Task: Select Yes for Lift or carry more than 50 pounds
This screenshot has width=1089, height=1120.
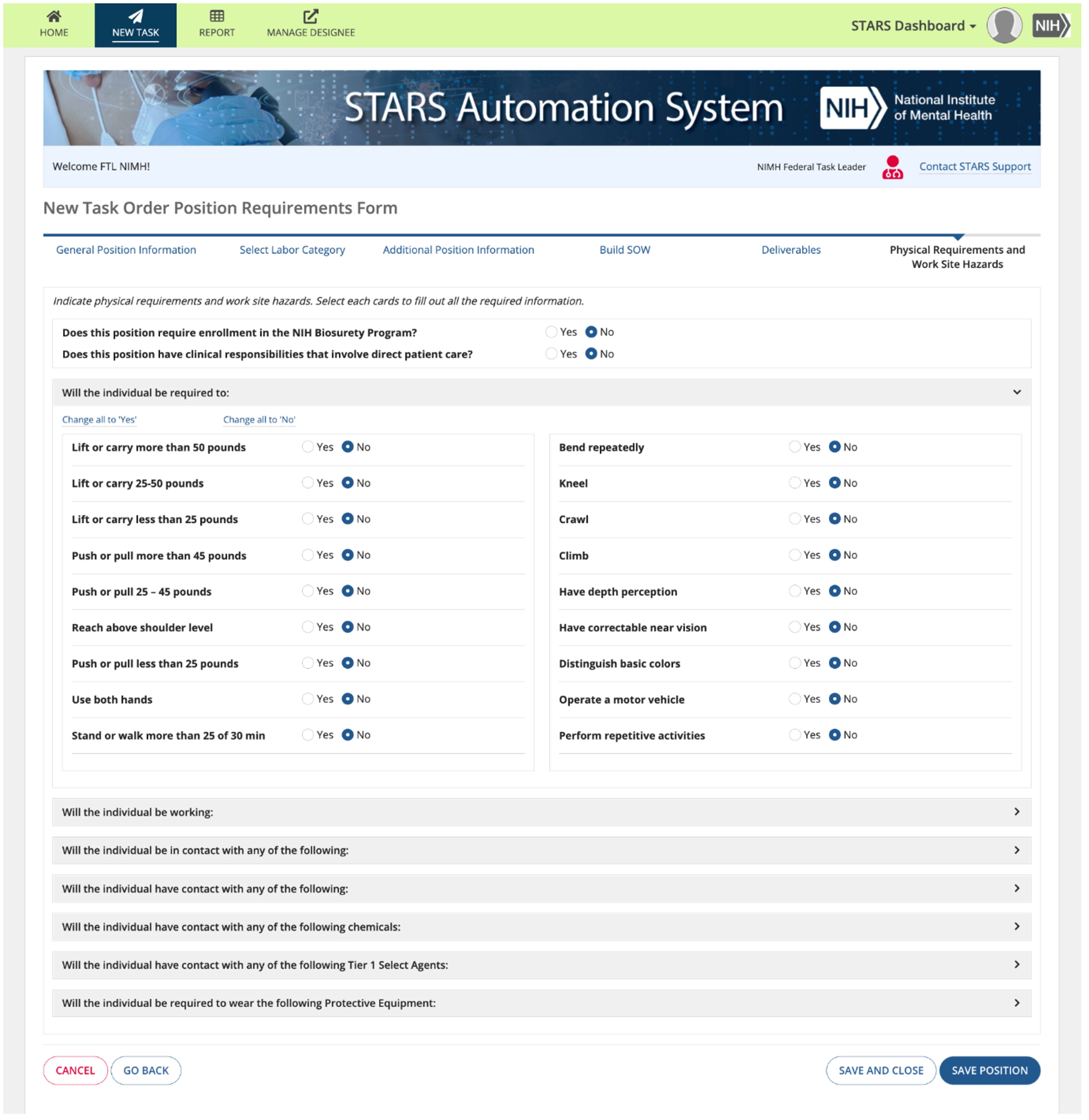Action: [308, 447]
